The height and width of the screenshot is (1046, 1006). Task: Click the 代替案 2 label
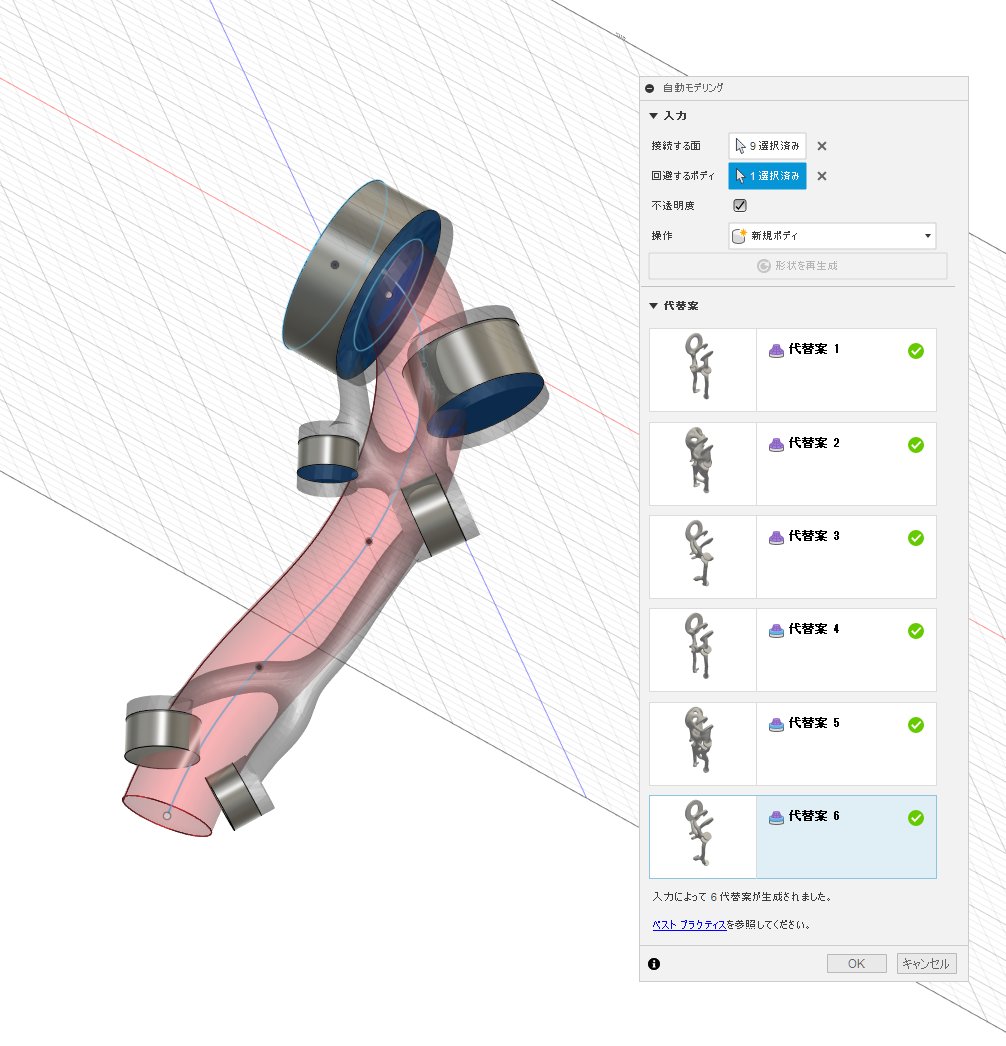pos(814,443)
